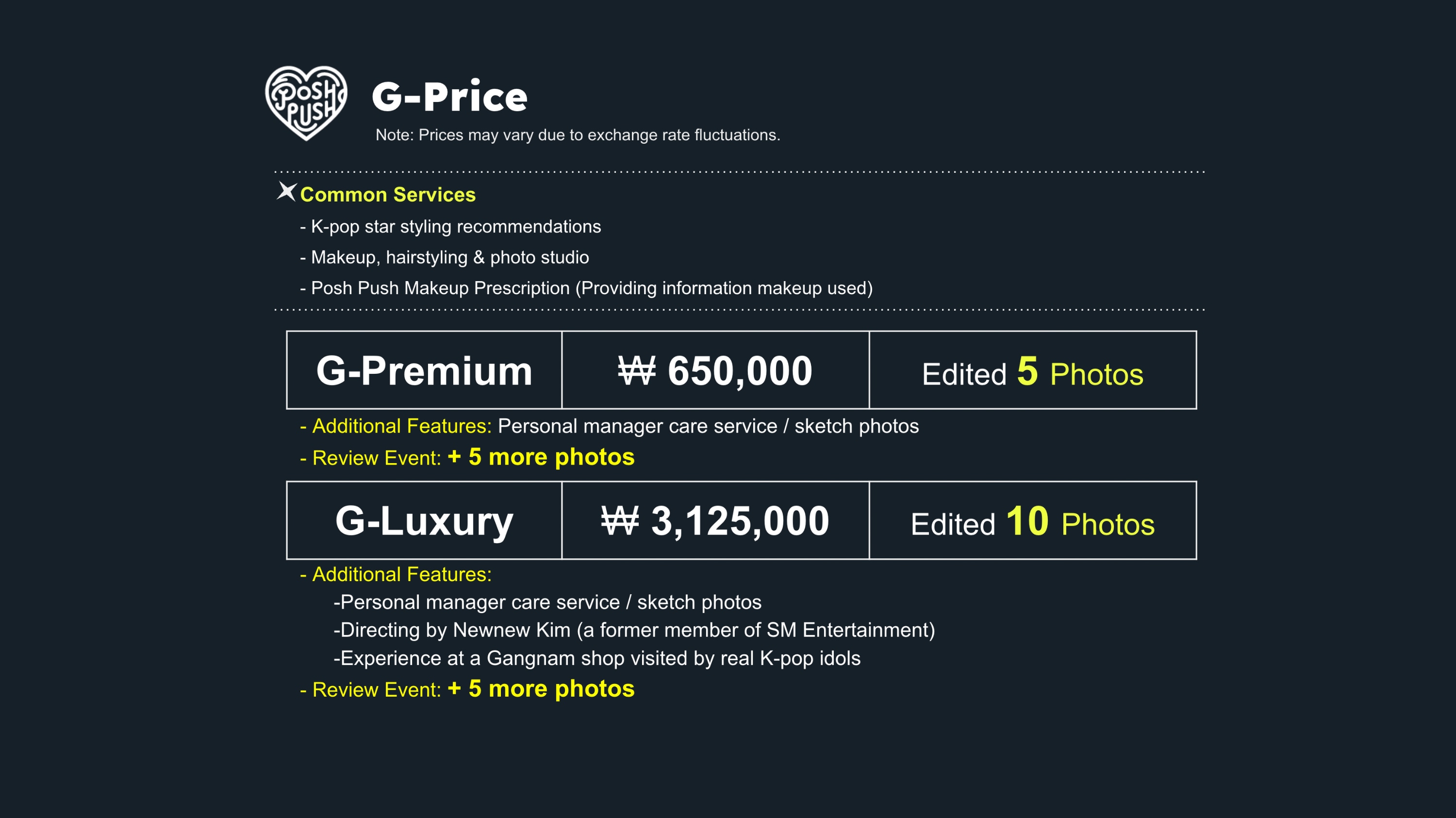Viewport: 1456px width, 818px height.
Task: Click the exchange rate fluctuations note
Action: click(578, 135)
